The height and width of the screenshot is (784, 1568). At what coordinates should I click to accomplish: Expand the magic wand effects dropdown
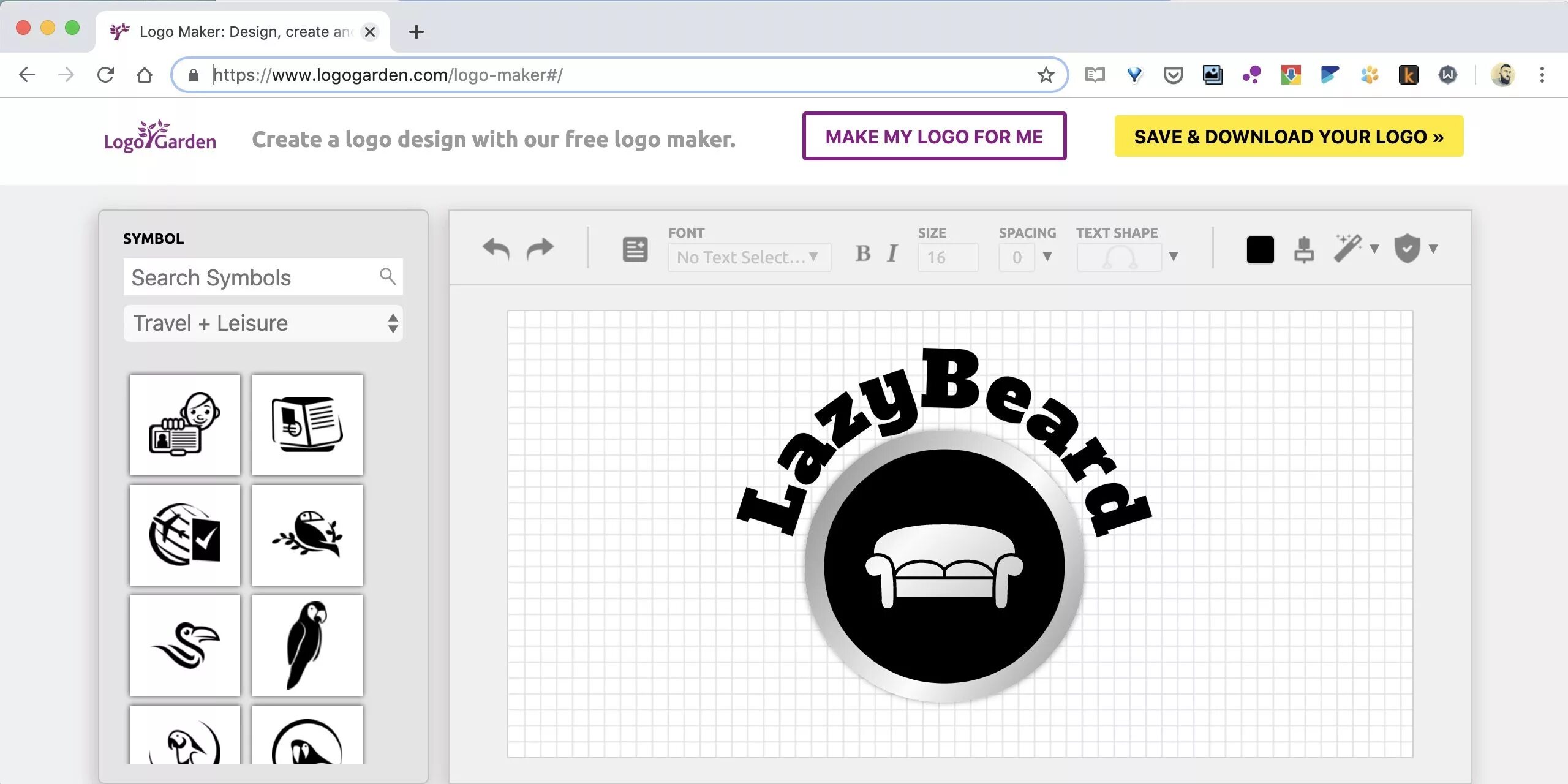click(x=1374, y=249)
